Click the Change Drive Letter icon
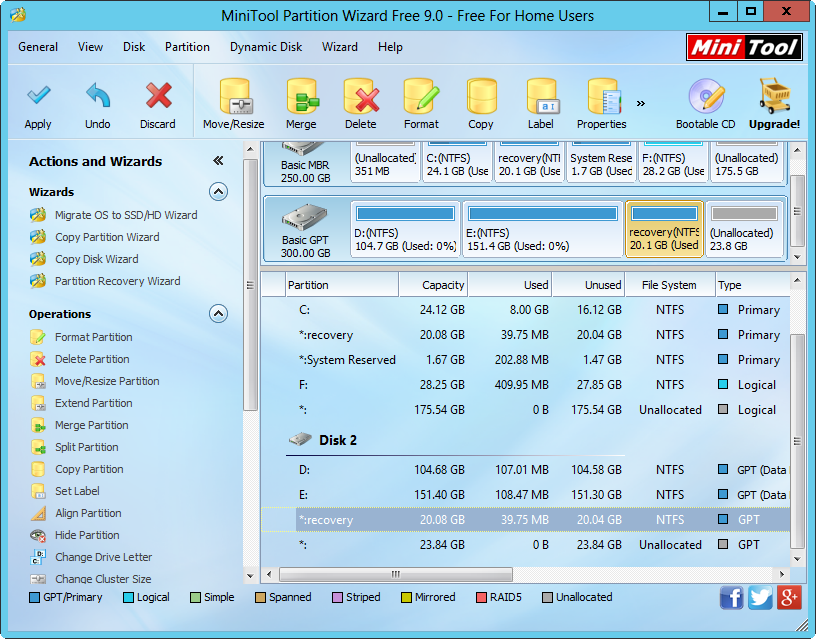Viewport: 816px width, 639px height. click(x=38, y=557)
